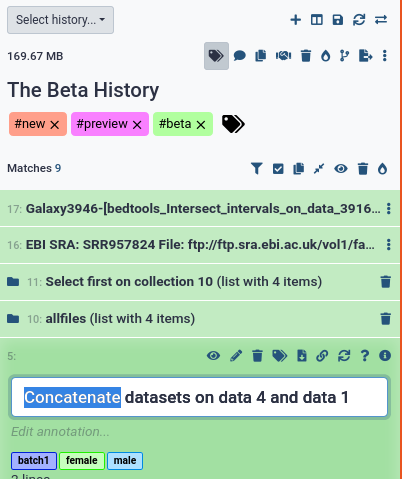
Task: Open the filter funnel icon
Action: (257, 169)
